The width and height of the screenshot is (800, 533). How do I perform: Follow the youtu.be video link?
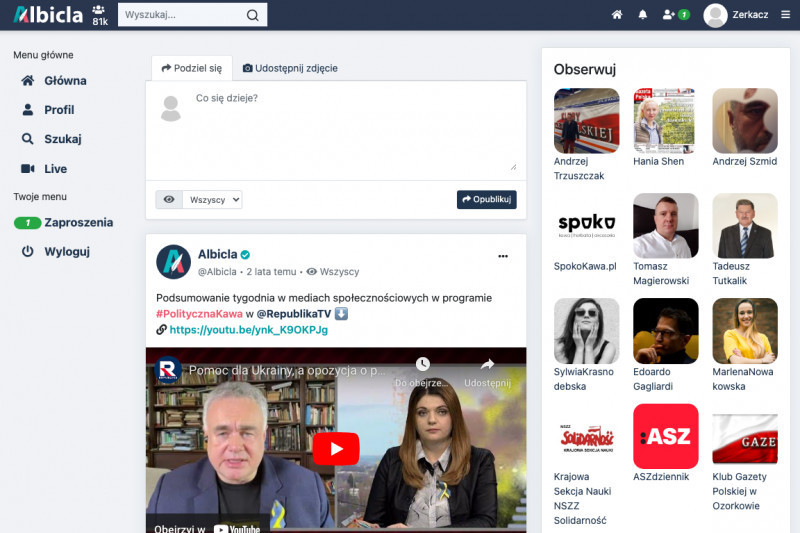[248, 329]
